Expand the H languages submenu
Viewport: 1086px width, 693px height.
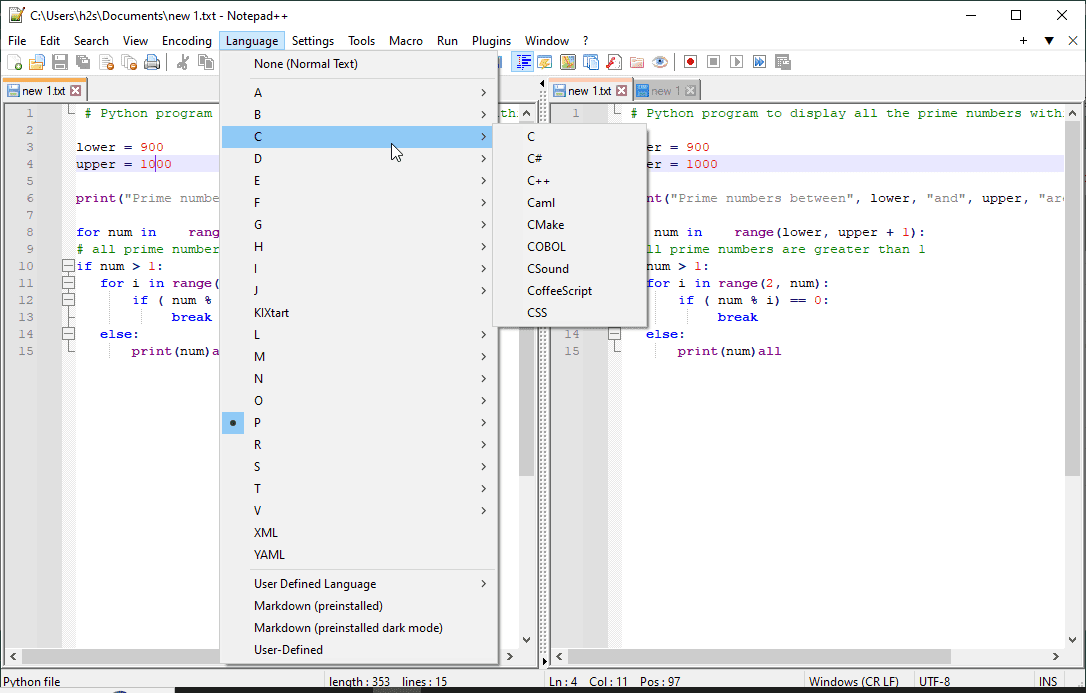pyautogui.click(x=359, y=246)
